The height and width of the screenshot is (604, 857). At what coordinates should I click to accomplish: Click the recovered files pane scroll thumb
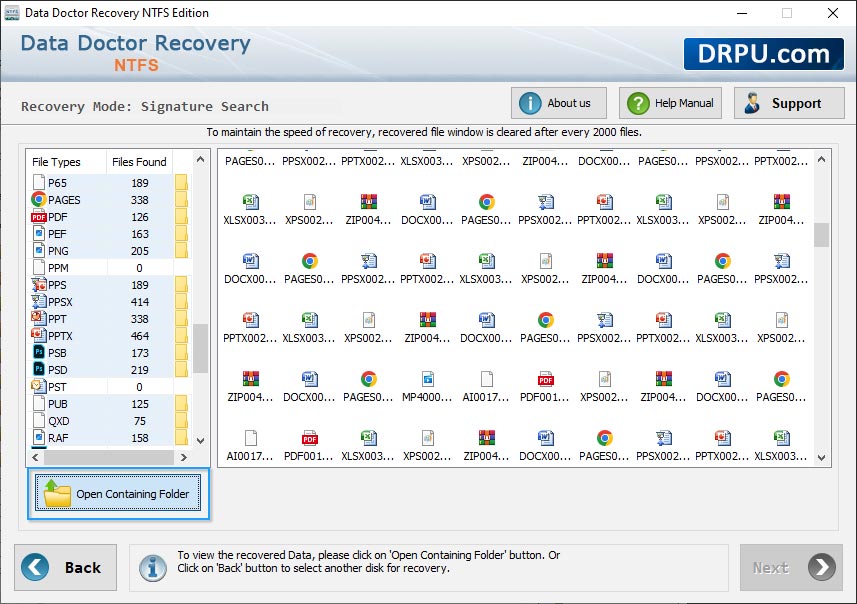[x=821, y=235]
